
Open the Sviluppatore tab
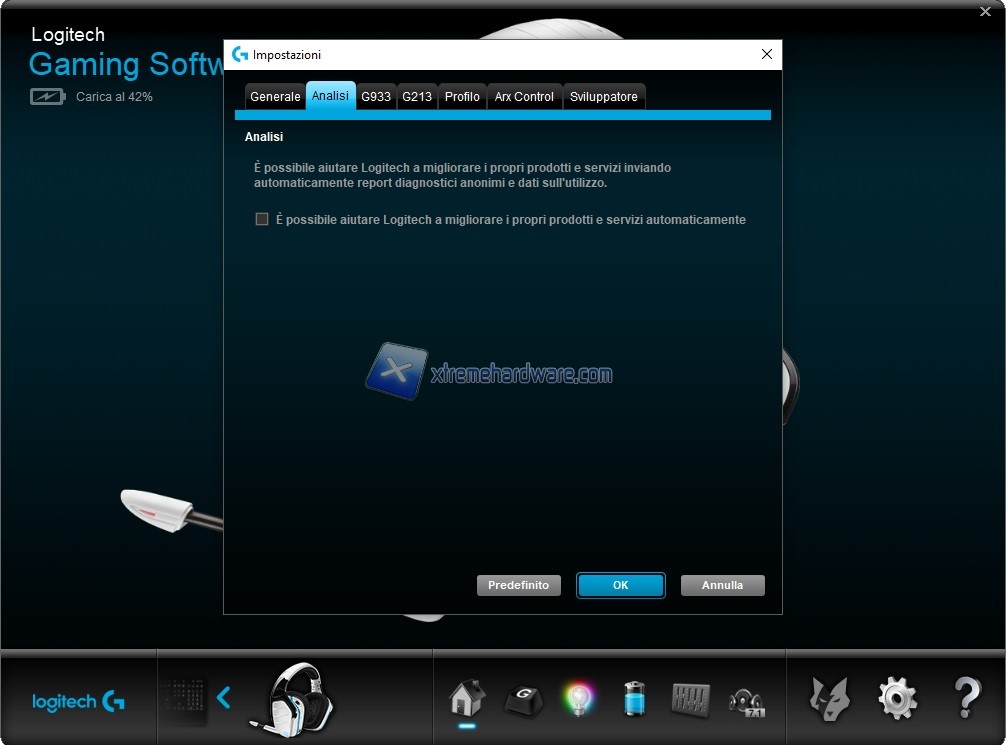(604, 97)
